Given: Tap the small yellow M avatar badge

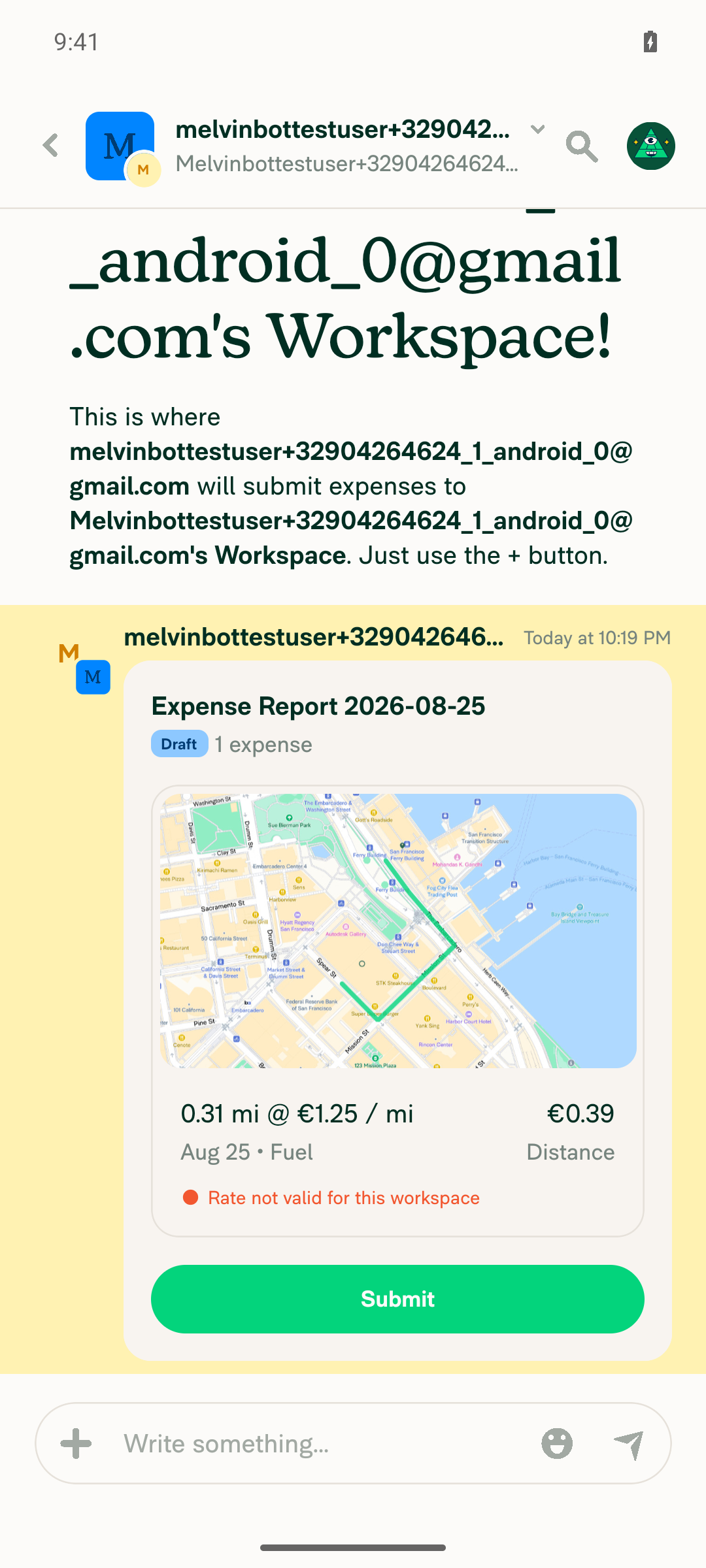Looking at the screenshot, I should point(143,170).
